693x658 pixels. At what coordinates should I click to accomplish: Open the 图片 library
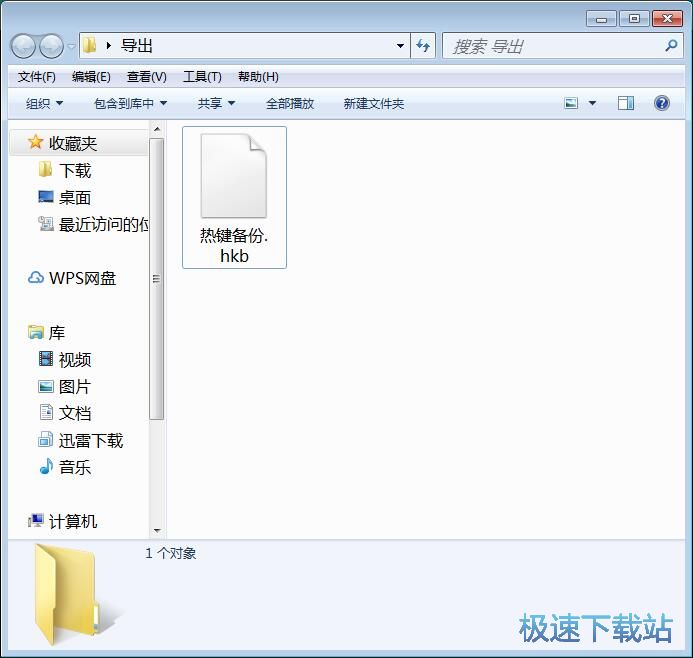click(x=75, y=387)
